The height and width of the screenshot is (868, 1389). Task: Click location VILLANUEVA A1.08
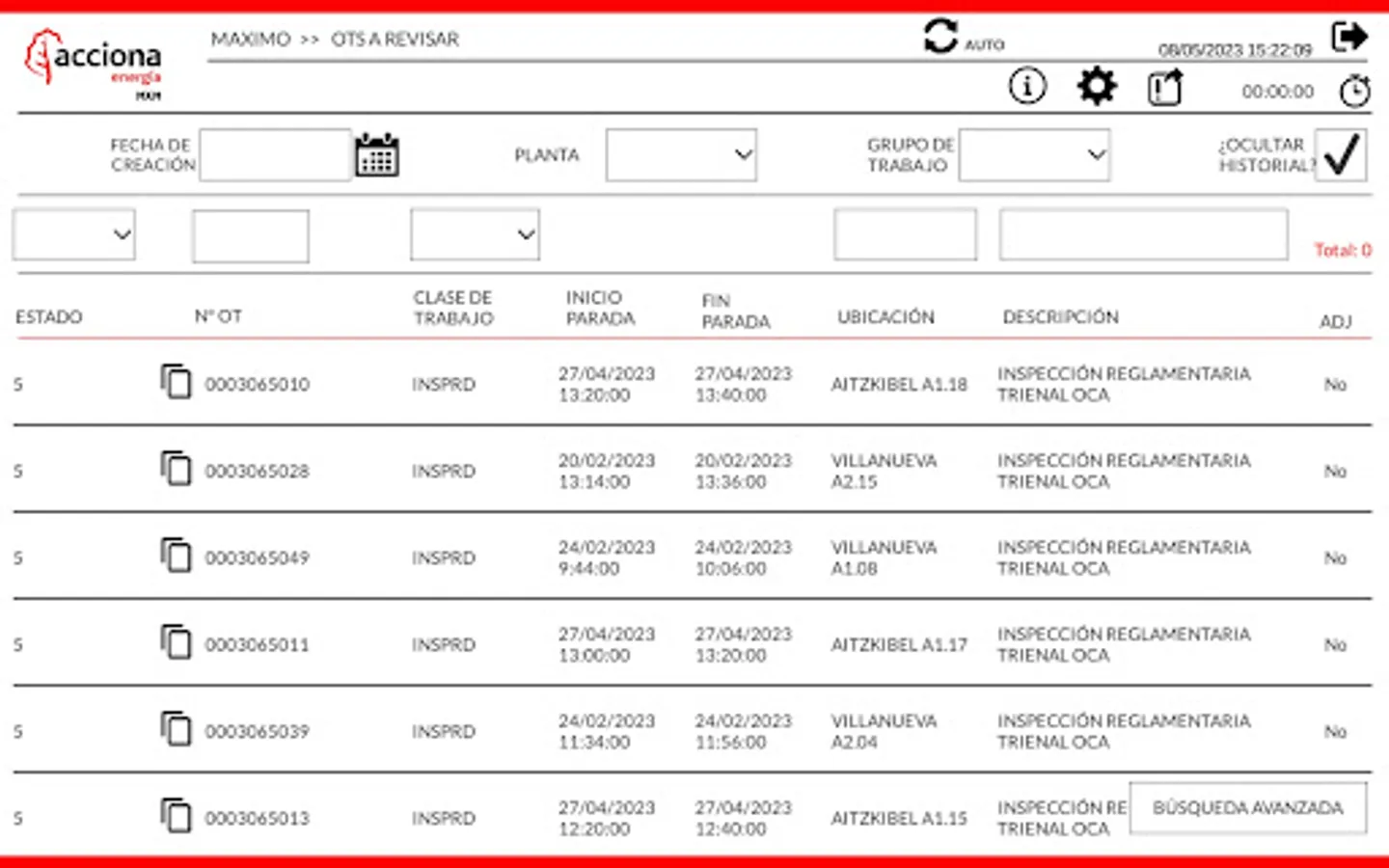(884, 557)
